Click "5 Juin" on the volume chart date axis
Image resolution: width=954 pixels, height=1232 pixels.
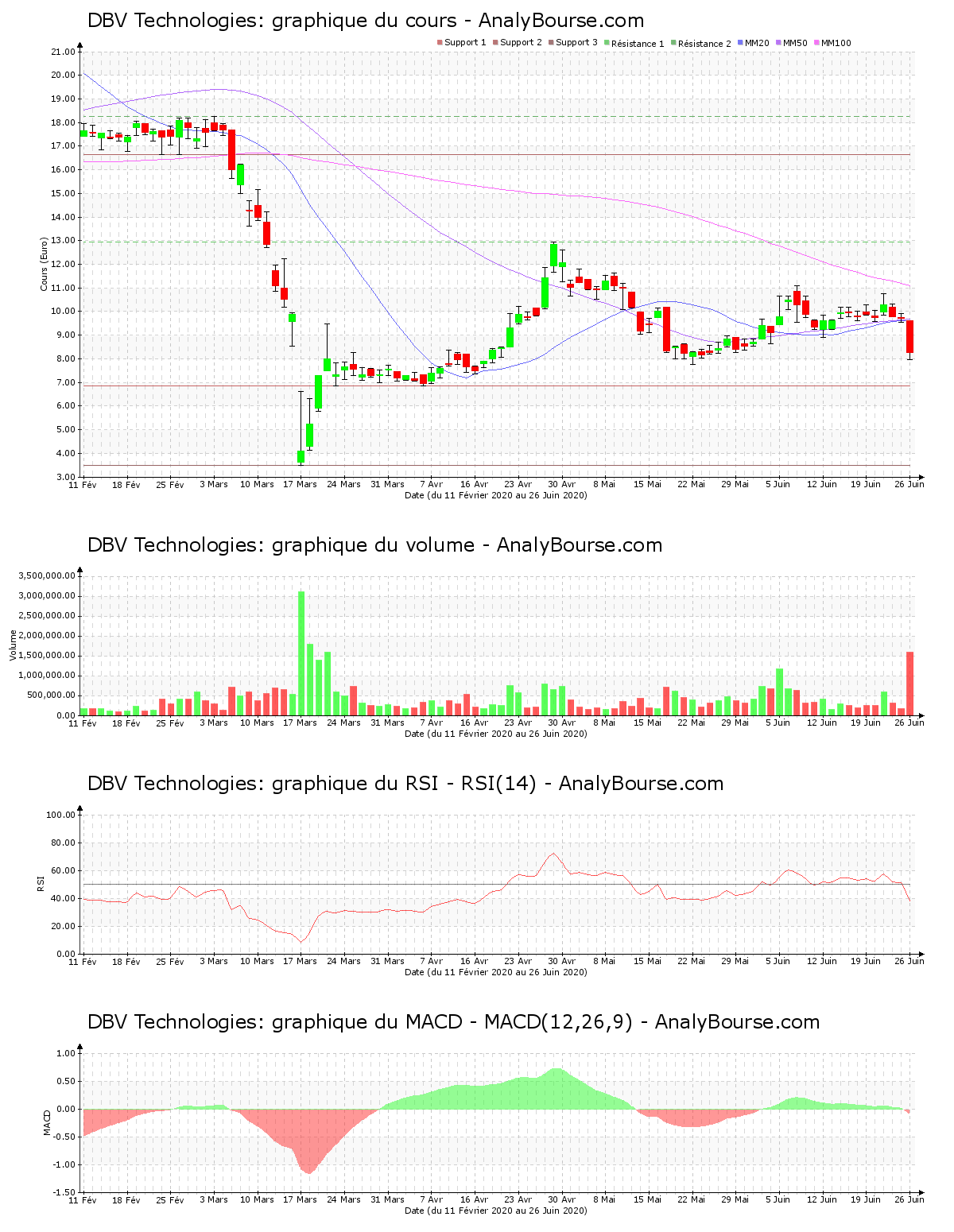tap(778, 723)
